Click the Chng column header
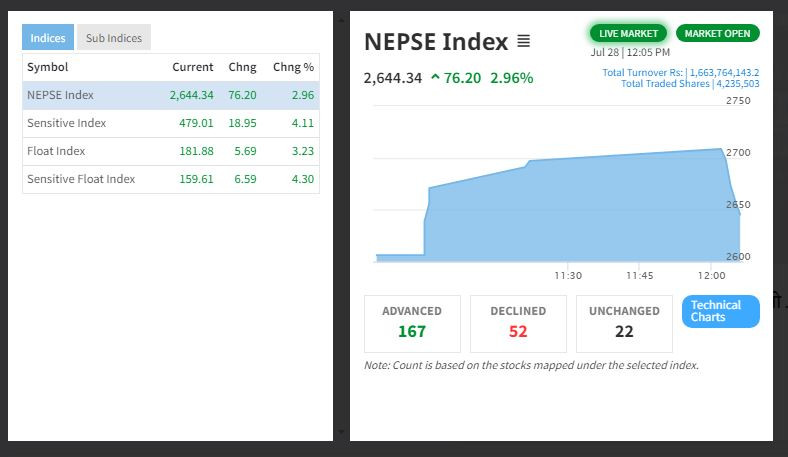Screen dimensions: 788x457 (x=242, y=67)
